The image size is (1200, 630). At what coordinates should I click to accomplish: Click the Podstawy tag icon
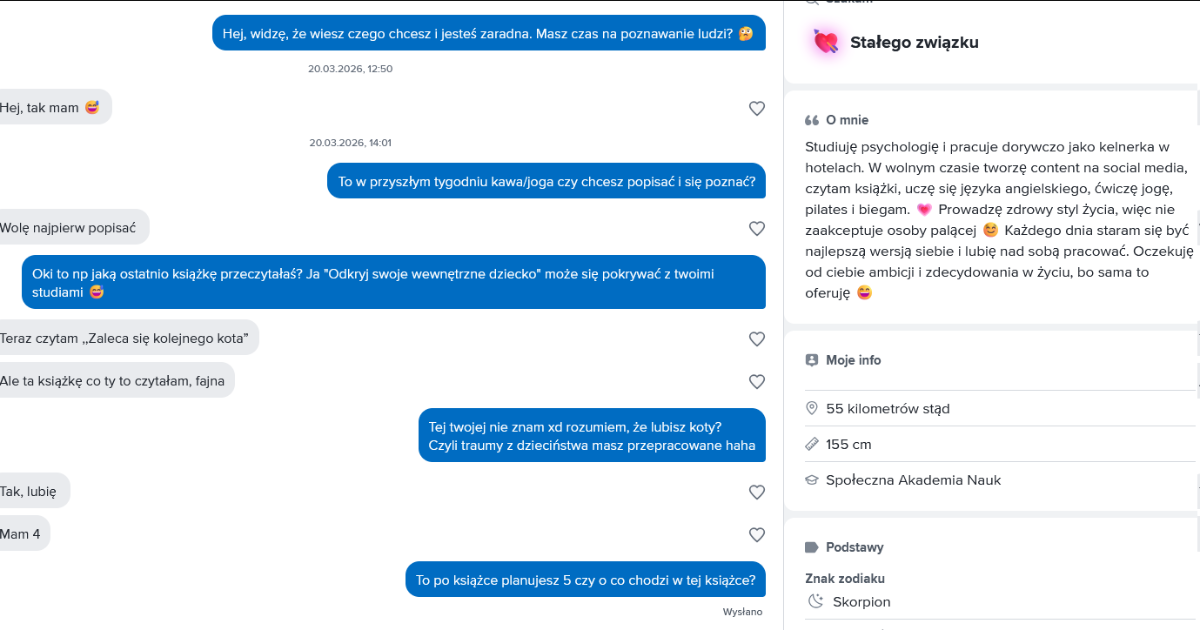point(812,547)
